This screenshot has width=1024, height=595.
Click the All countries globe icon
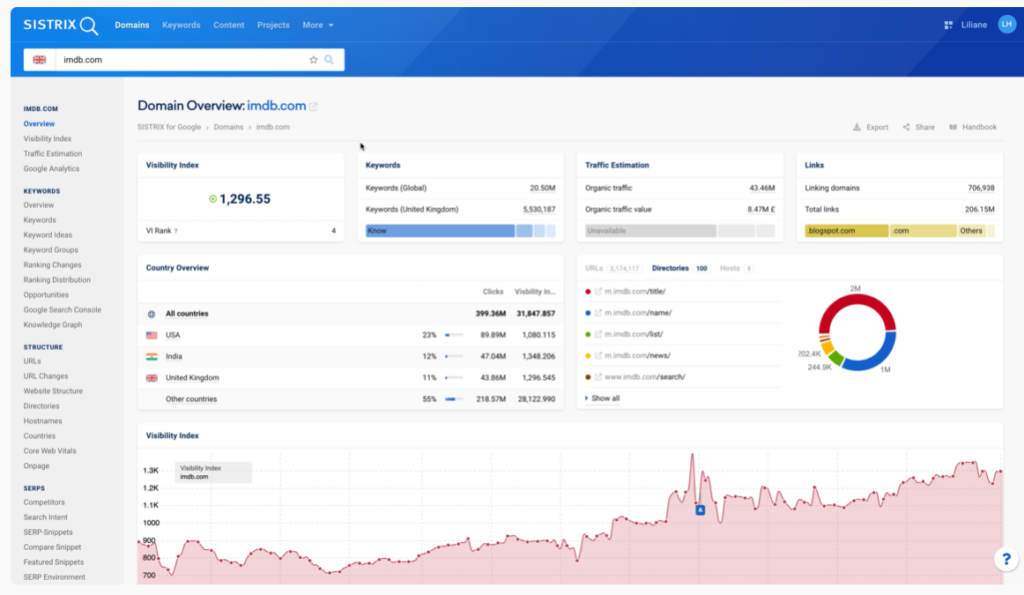coord(152,314)
